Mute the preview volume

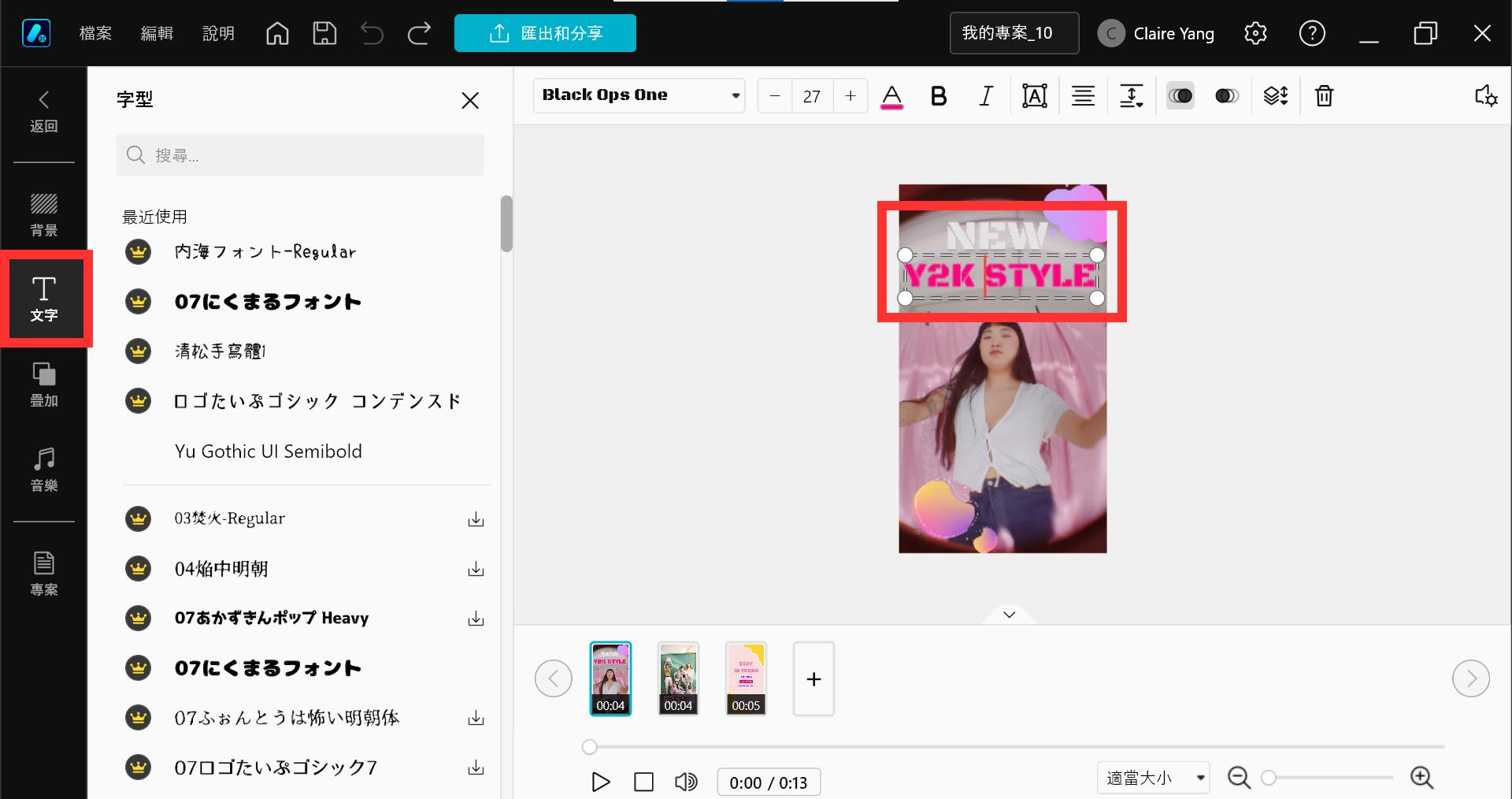[686, 782]
